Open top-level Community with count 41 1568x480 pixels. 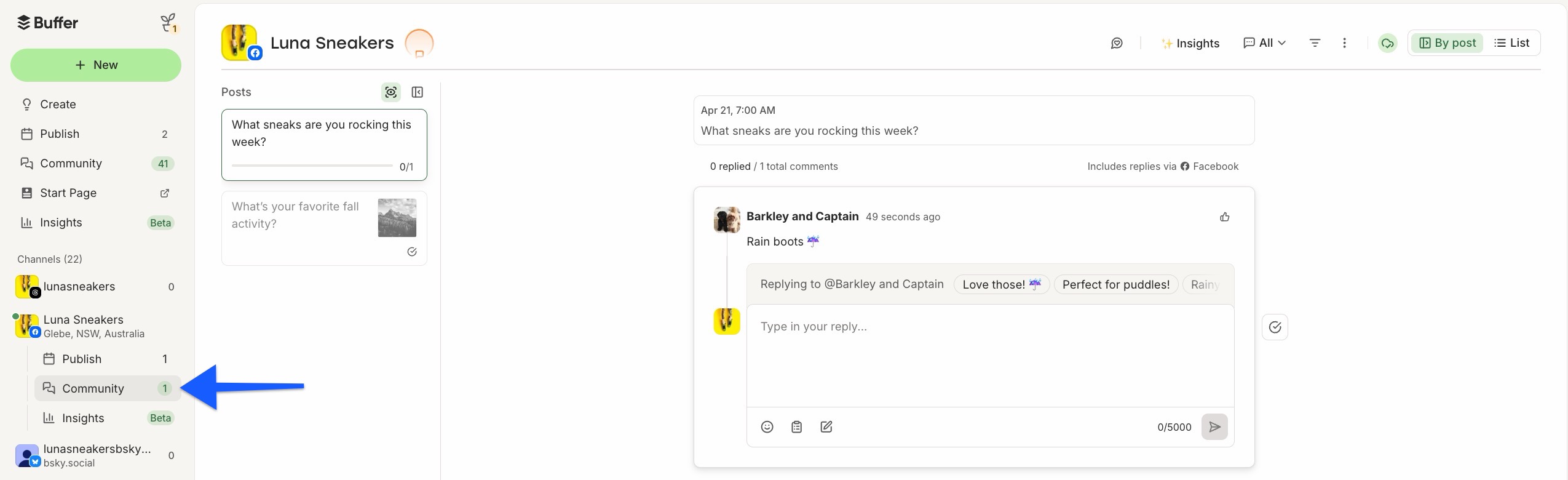point(96,164)
